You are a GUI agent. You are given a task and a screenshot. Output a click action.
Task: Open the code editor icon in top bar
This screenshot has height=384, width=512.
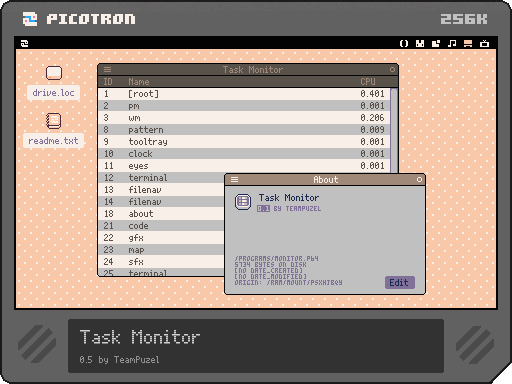tap(404, 43)
